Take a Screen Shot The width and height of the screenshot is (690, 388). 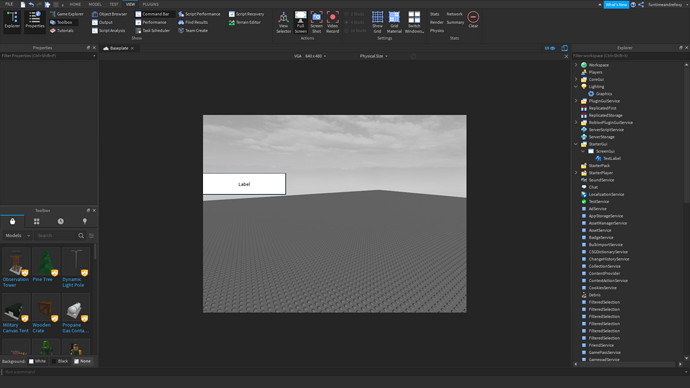[316, 22]
